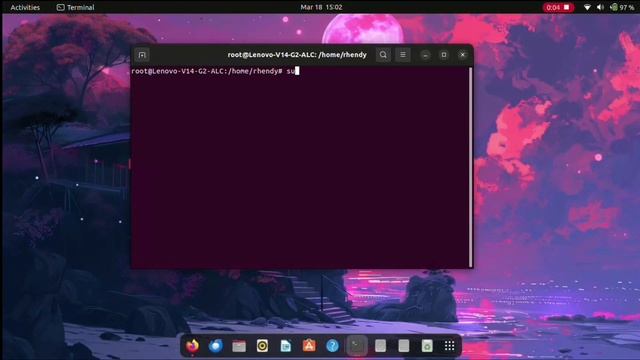Click the terminal search magnifier icon
Viewport: 640px width, 360px height.
tap(383, 55)
